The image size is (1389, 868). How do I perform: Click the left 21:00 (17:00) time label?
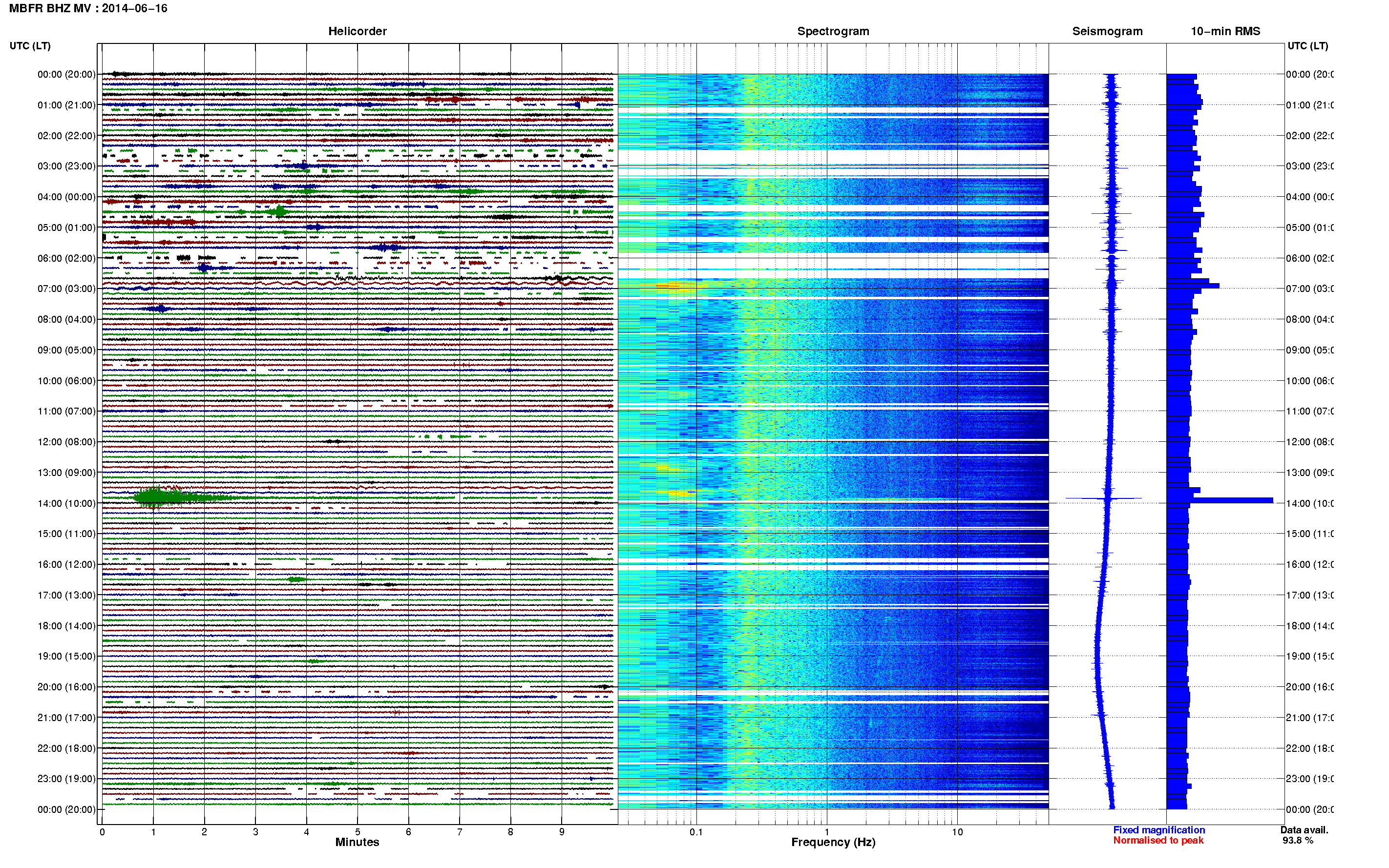click(66, 718)
